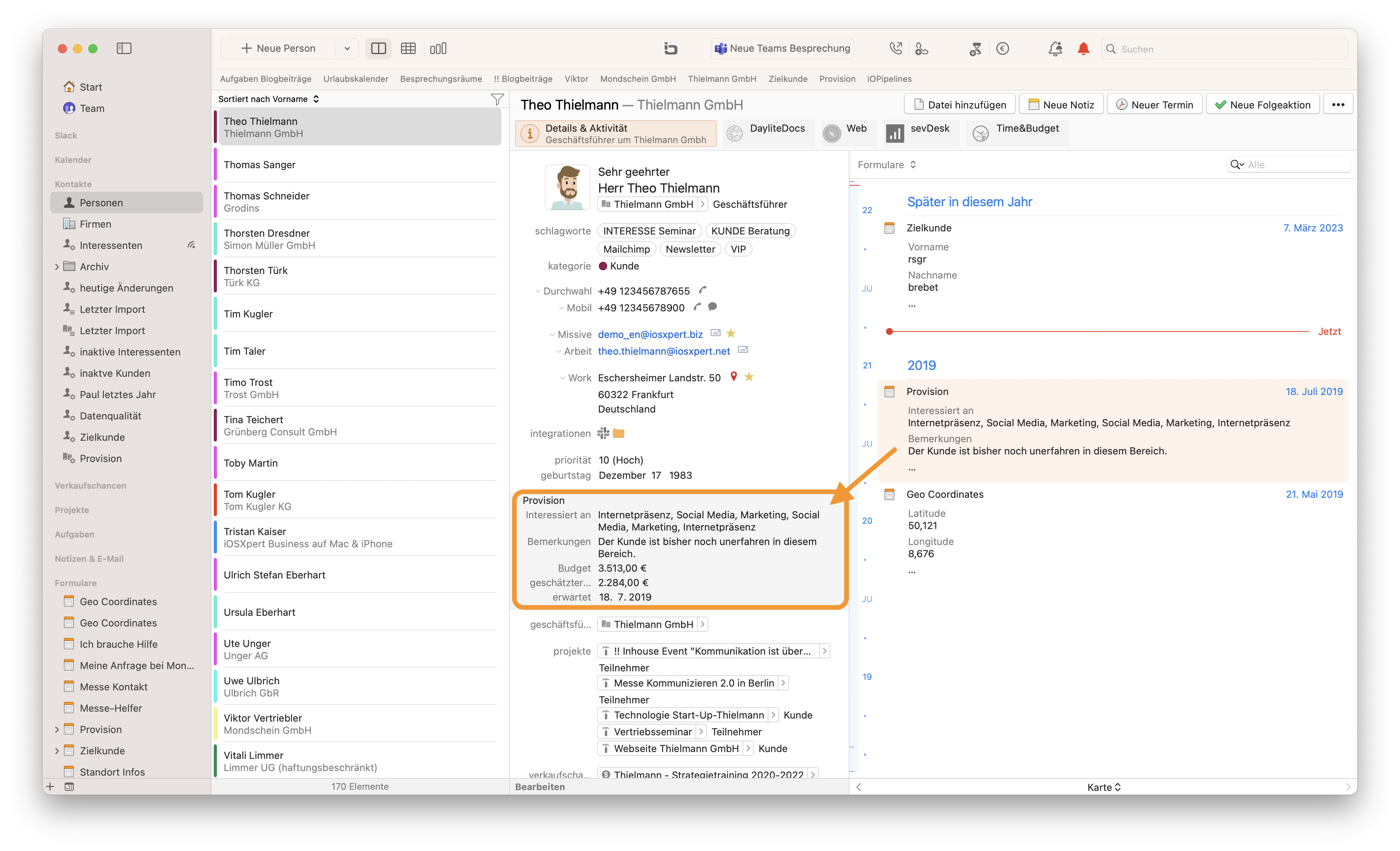Open the red notification bell
Viewport: 1400px width, 851px height.
1083,49
